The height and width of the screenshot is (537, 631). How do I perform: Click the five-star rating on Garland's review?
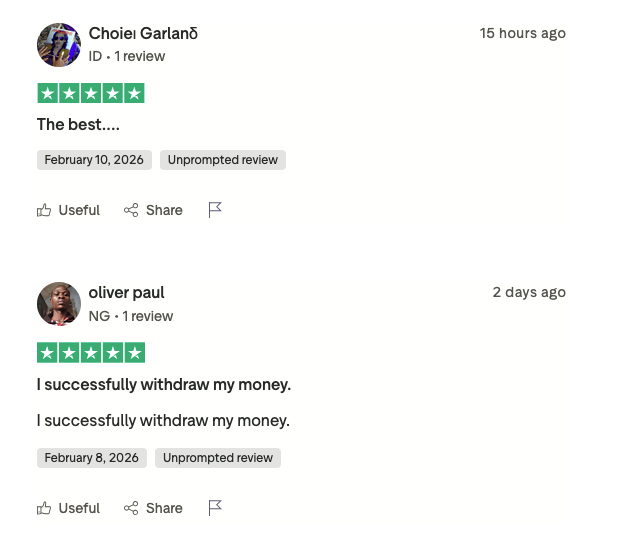(91, 94)
